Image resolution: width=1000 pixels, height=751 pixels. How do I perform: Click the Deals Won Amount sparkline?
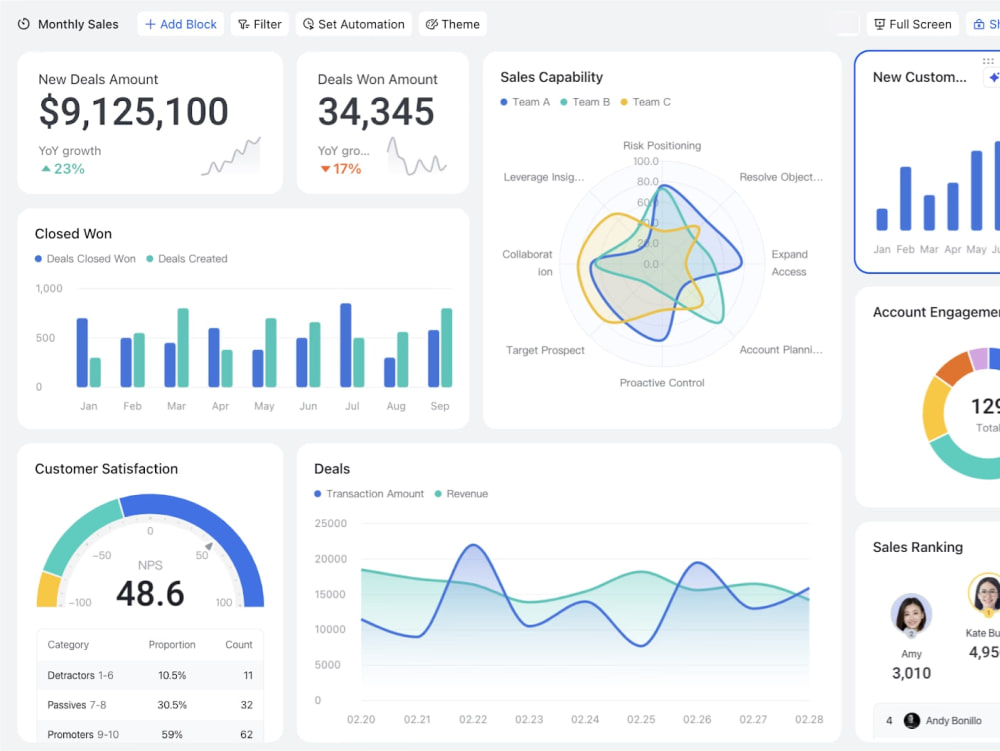pos(416,156)
